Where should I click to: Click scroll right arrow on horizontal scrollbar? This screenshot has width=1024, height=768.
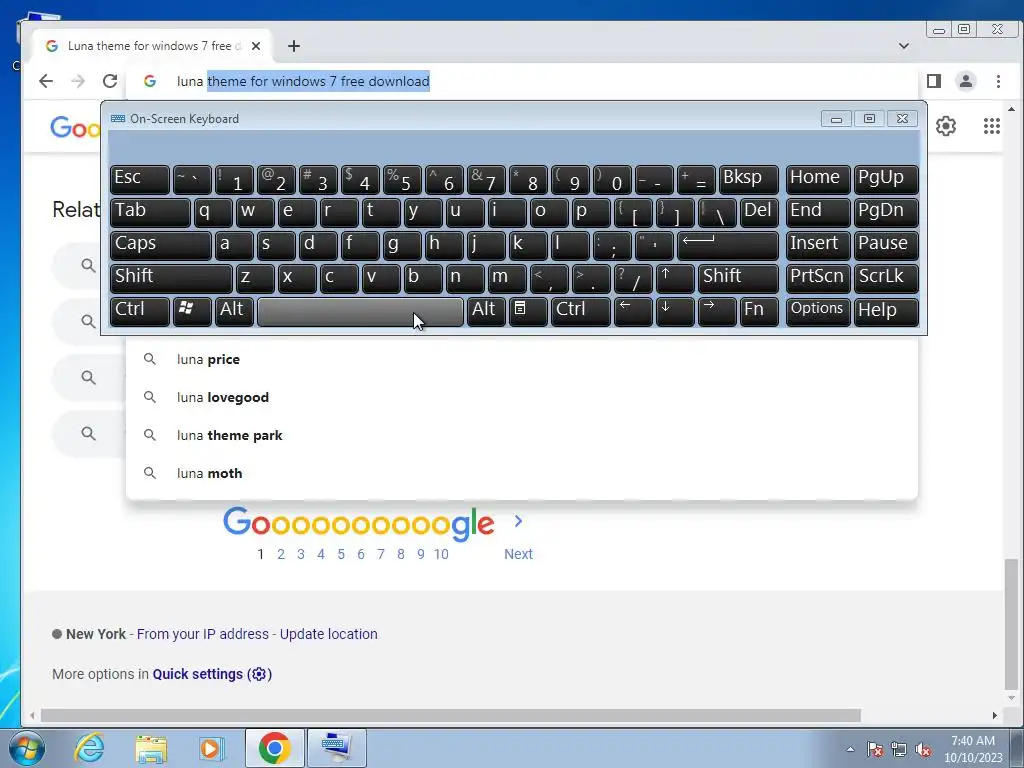pyautogui.click(x=995, y=716)
